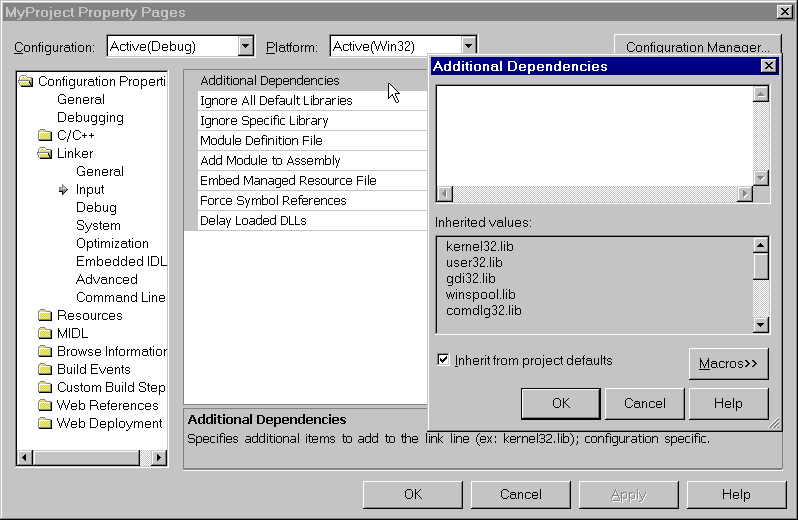Expand the Macros button panel
This screenshot has height=520, width=798.
click(728, 364)
